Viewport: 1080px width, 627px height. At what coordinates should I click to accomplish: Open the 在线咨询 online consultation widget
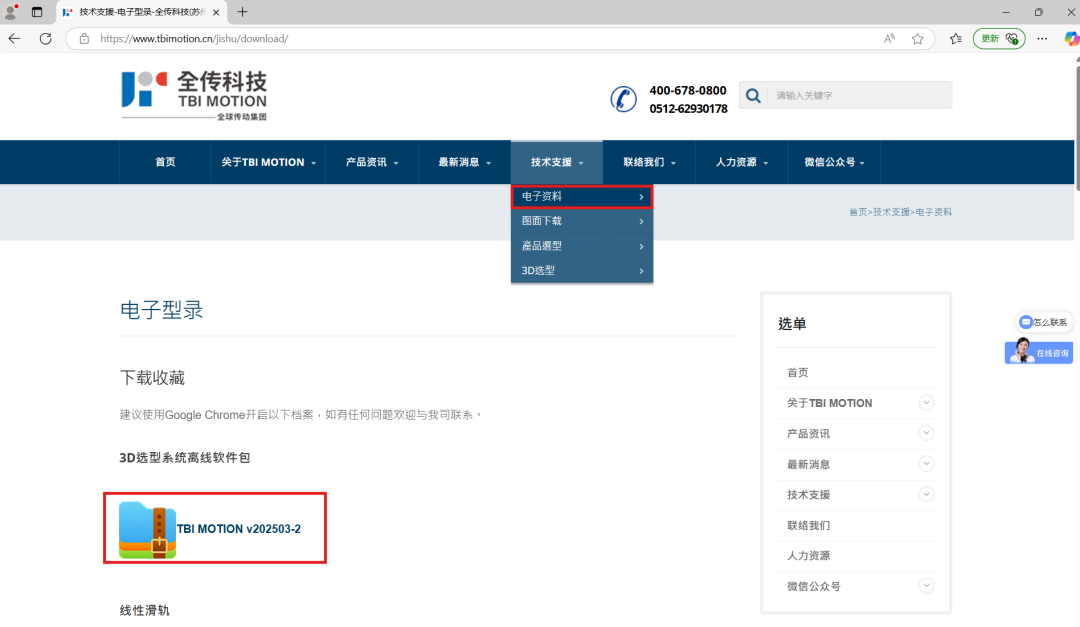pos(1039,352)
